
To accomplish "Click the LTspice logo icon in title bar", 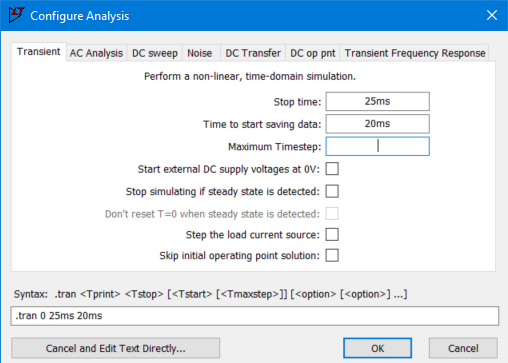I will tap(17, 15).
